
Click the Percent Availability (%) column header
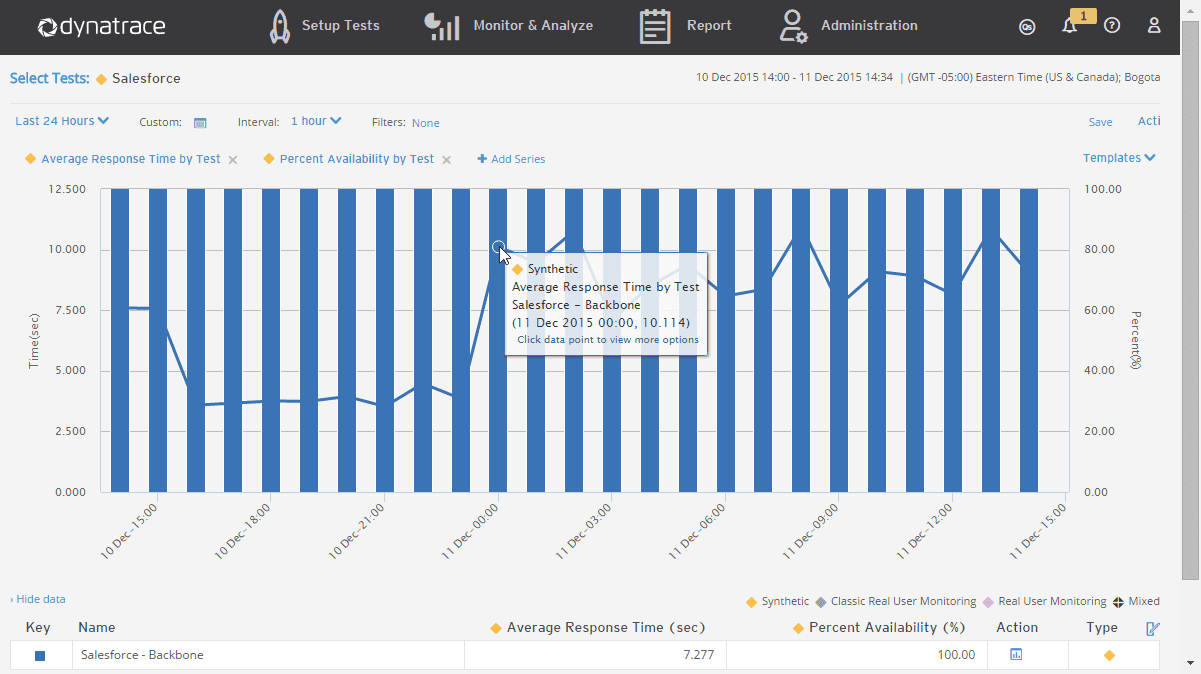click(x=887, y=628)
